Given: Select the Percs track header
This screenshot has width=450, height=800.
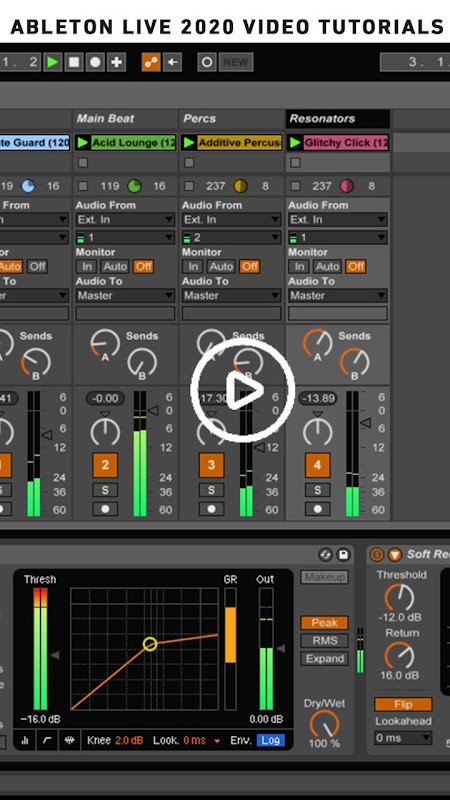Looking at the screenshot, I should tap(232, 119).
